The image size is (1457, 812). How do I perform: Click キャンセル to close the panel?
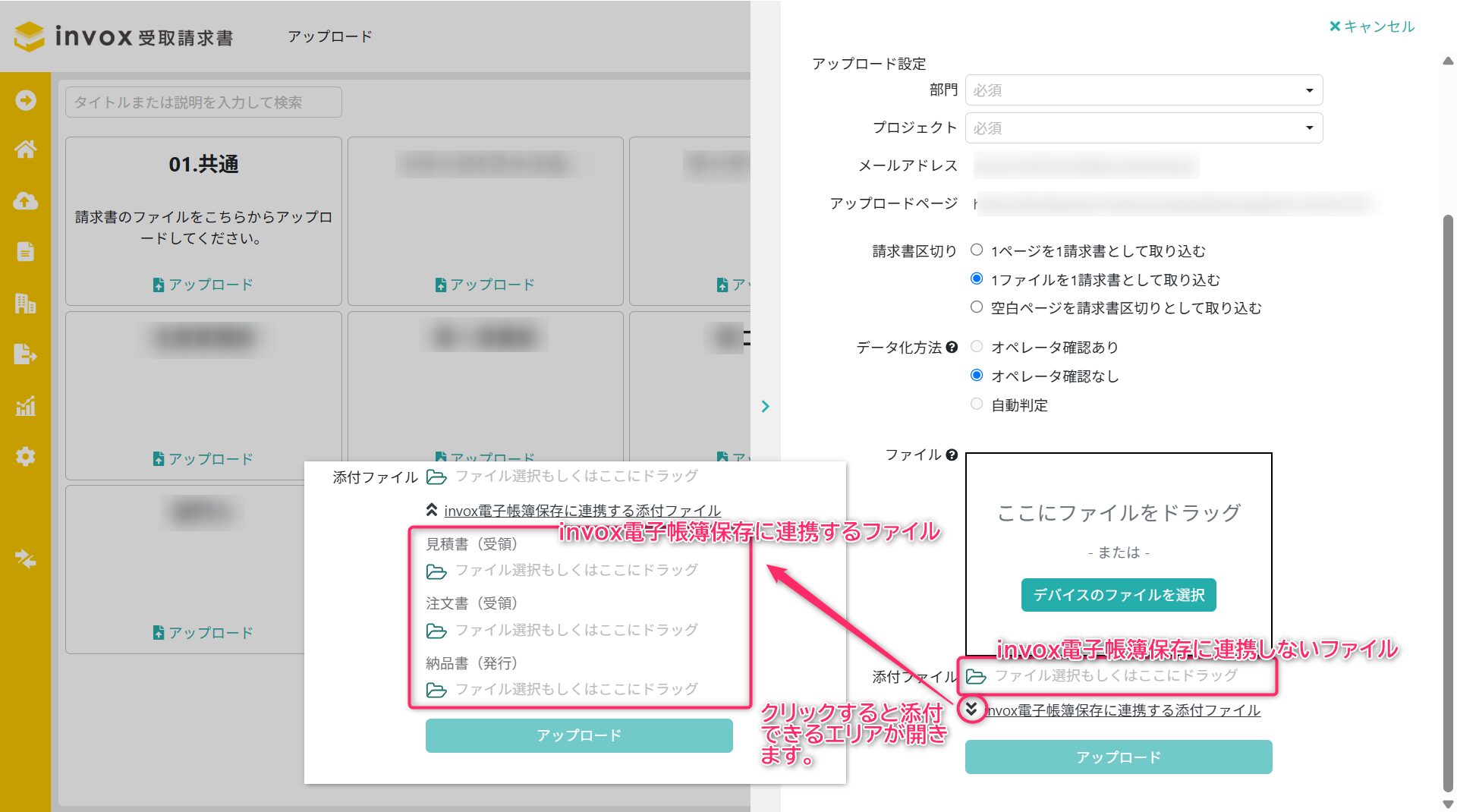pos(1371,27)
